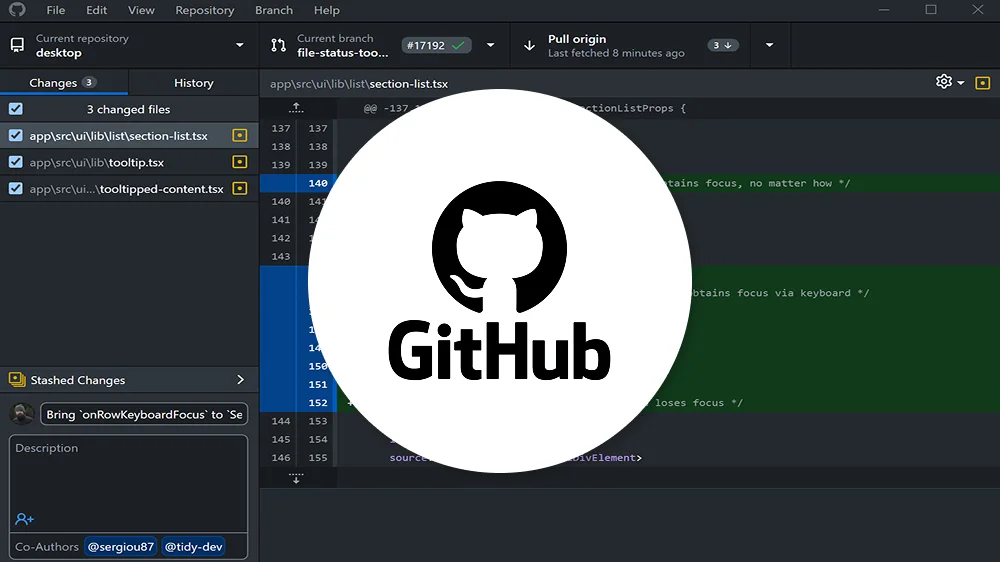The image size is (1000, 562).
Task: Click the GitHub Octocat logo in menu bar
Action: (x=17, y=9)
